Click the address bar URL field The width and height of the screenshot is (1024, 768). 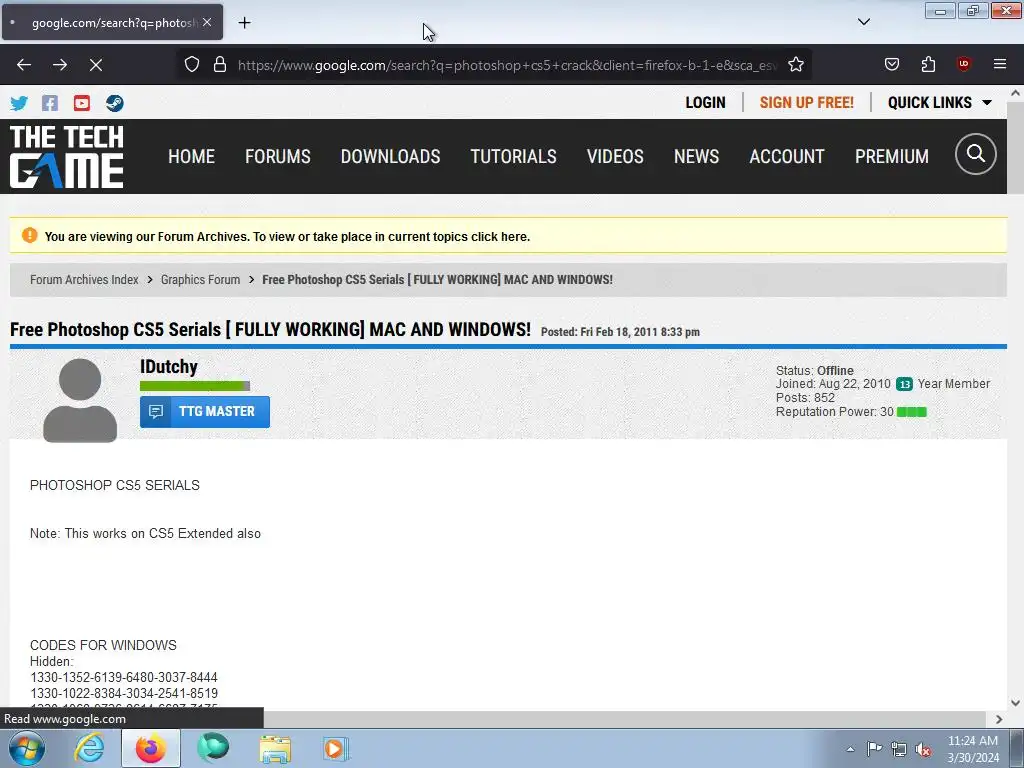pos(507,65)
